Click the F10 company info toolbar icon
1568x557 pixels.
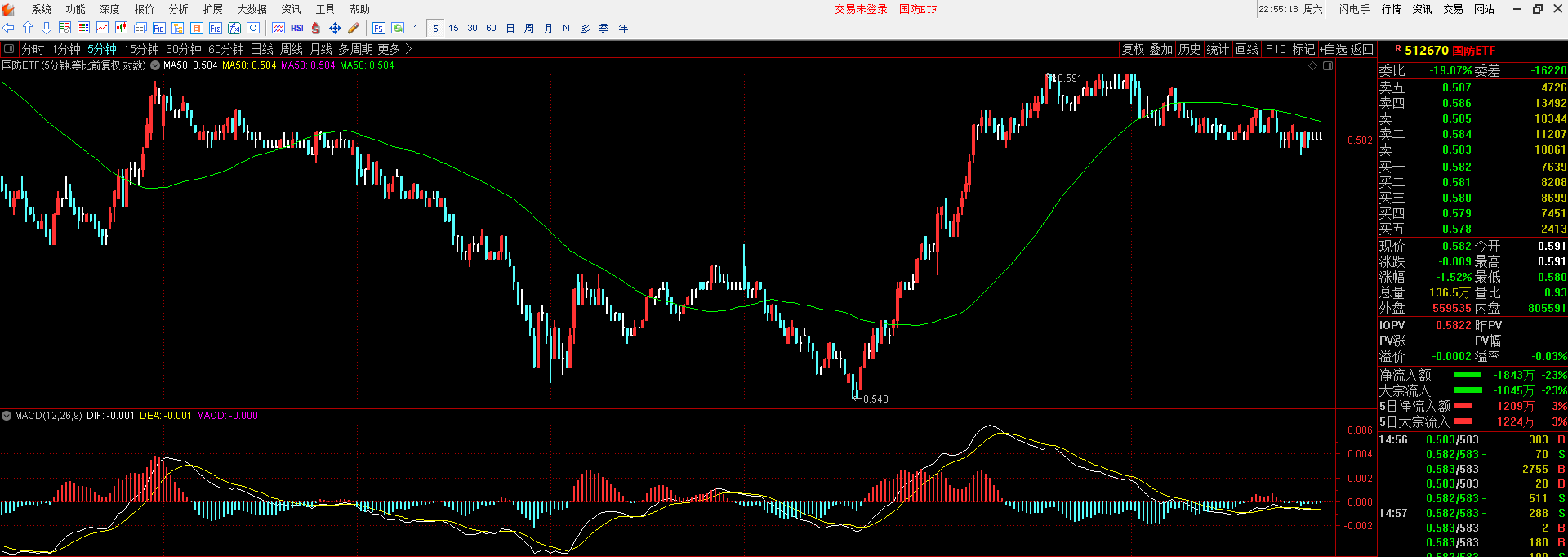click(158, 28)
